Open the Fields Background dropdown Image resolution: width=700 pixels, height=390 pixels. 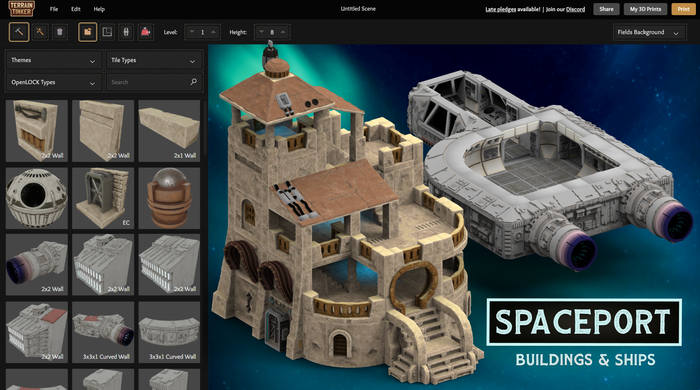pos(649,32)
